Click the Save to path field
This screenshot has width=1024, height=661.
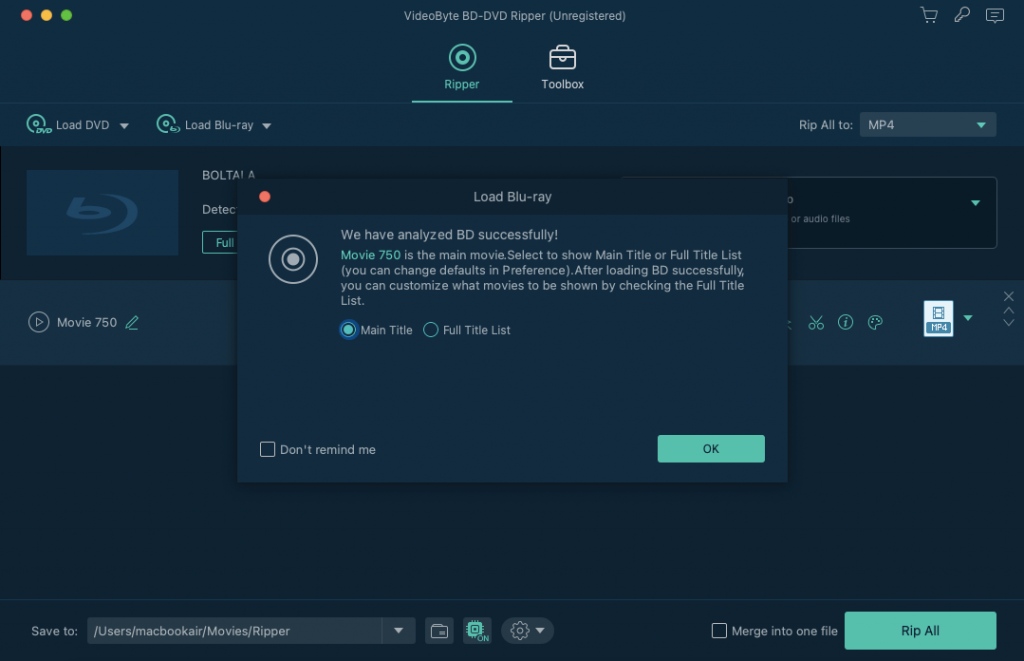(234, 631)
